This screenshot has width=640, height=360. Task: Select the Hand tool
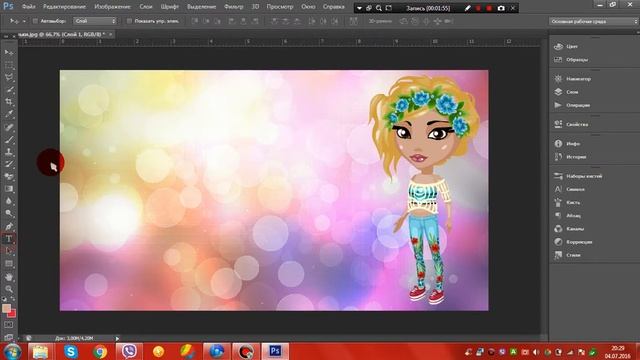pyautogui.click(x=9, y=277)
